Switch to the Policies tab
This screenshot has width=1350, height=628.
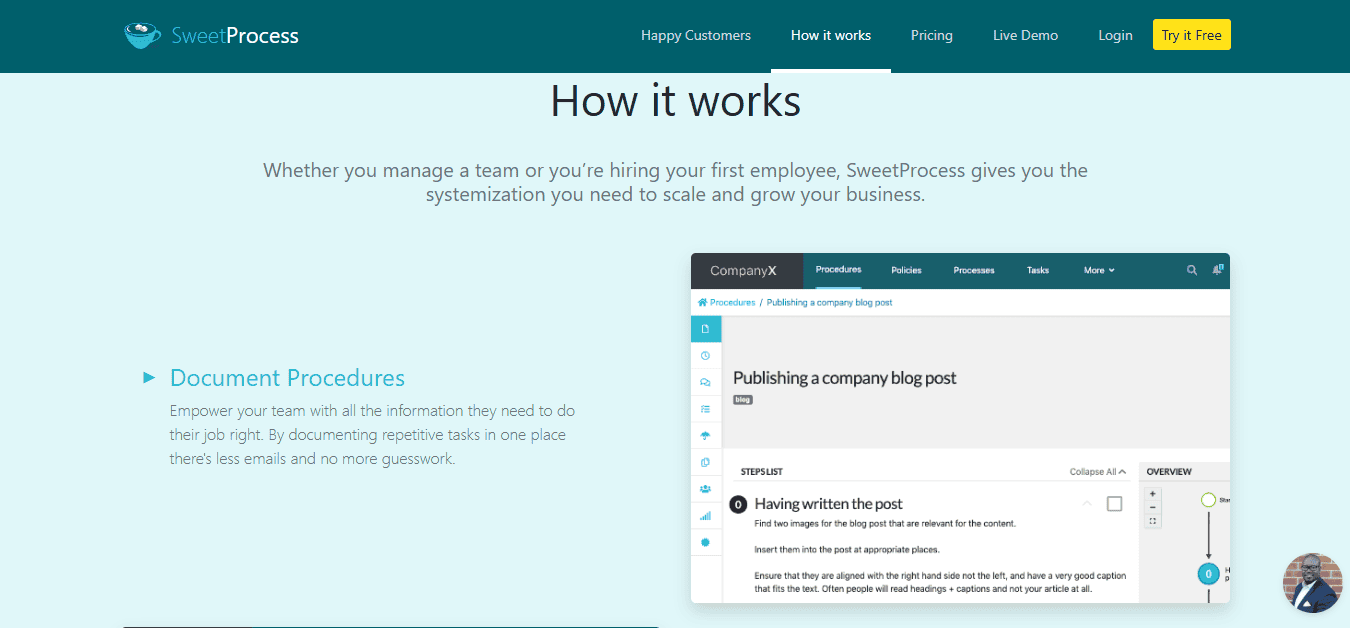[x=906, y=270]
